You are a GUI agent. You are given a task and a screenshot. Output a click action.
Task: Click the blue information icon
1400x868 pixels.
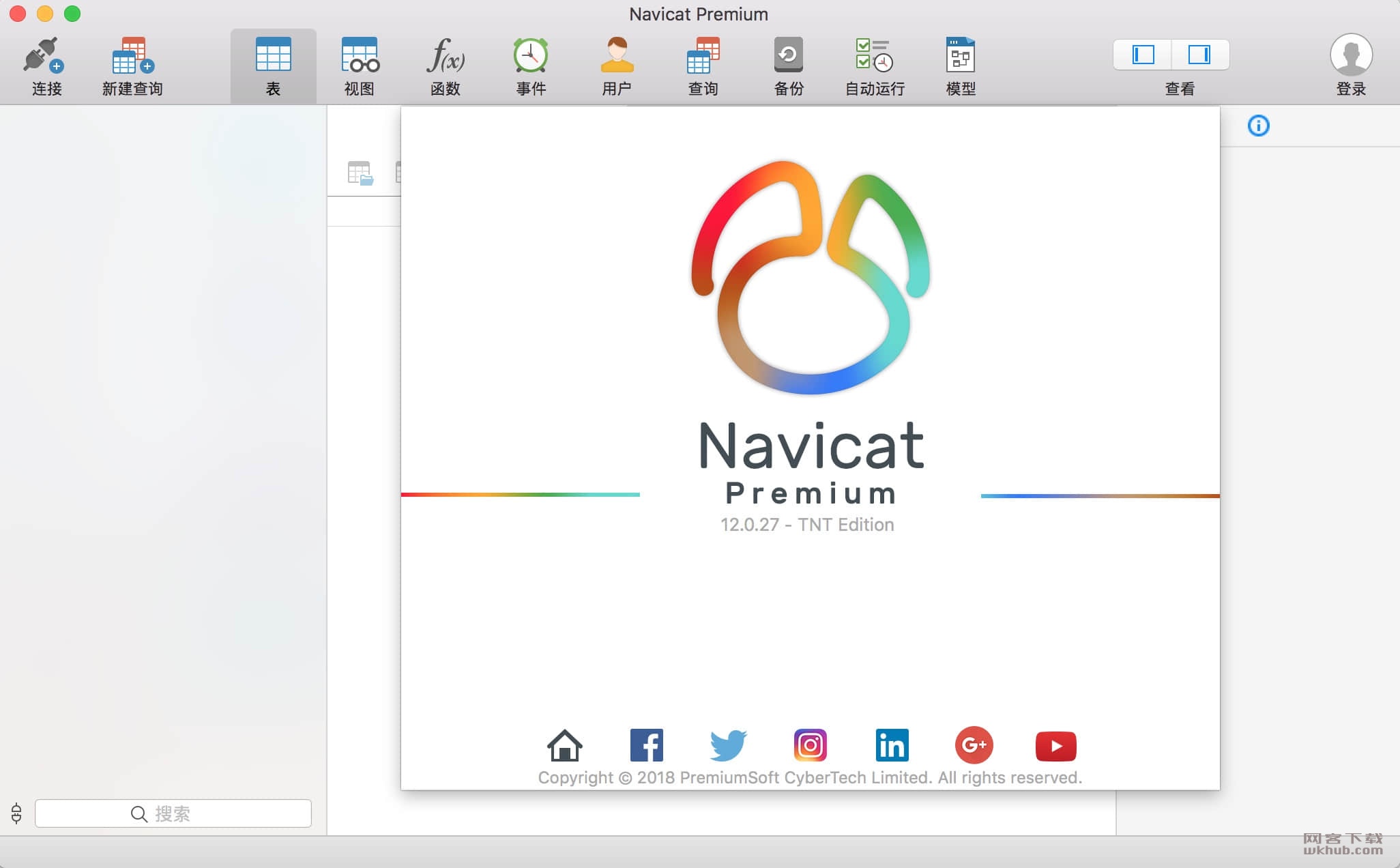coord(1258,126)
